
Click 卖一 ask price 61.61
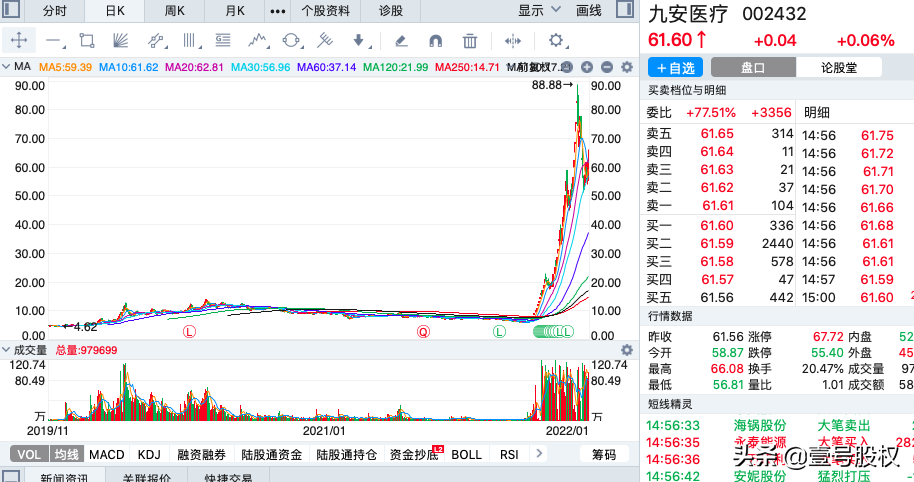pos(718,206)
